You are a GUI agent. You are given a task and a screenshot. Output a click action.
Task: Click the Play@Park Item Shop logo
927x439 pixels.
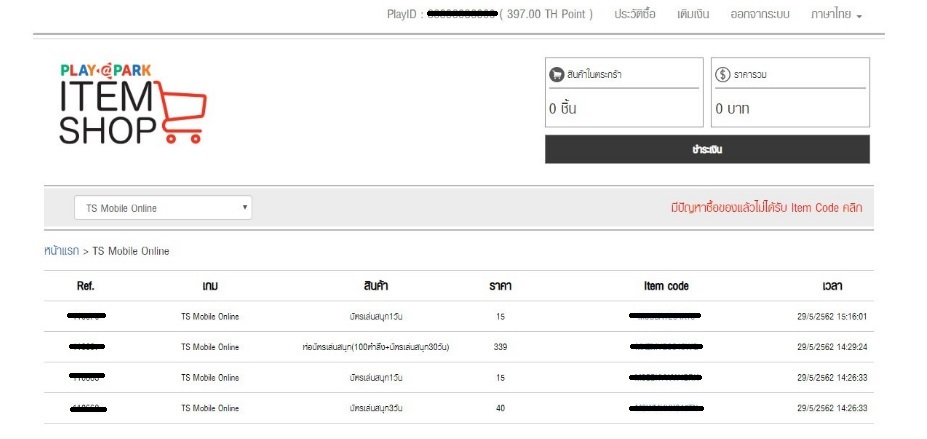[133, 104]
